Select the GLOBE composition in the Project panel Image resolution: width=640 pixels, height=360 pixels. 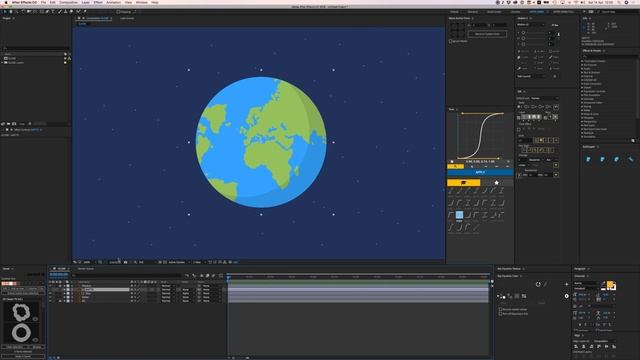tap(12, 58)
